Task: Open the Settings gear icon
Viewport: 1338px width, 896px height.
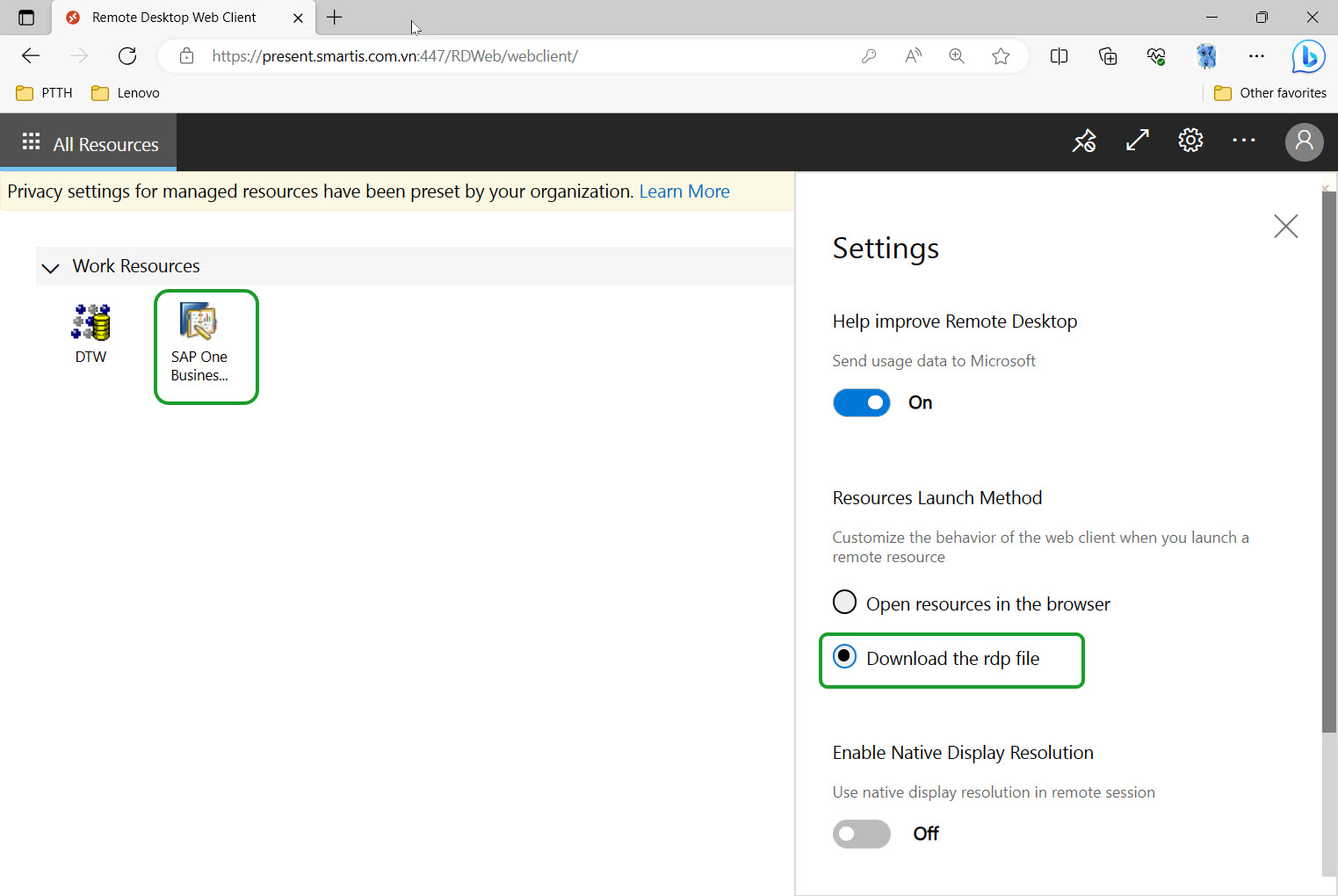Action: pos(1190,141)
